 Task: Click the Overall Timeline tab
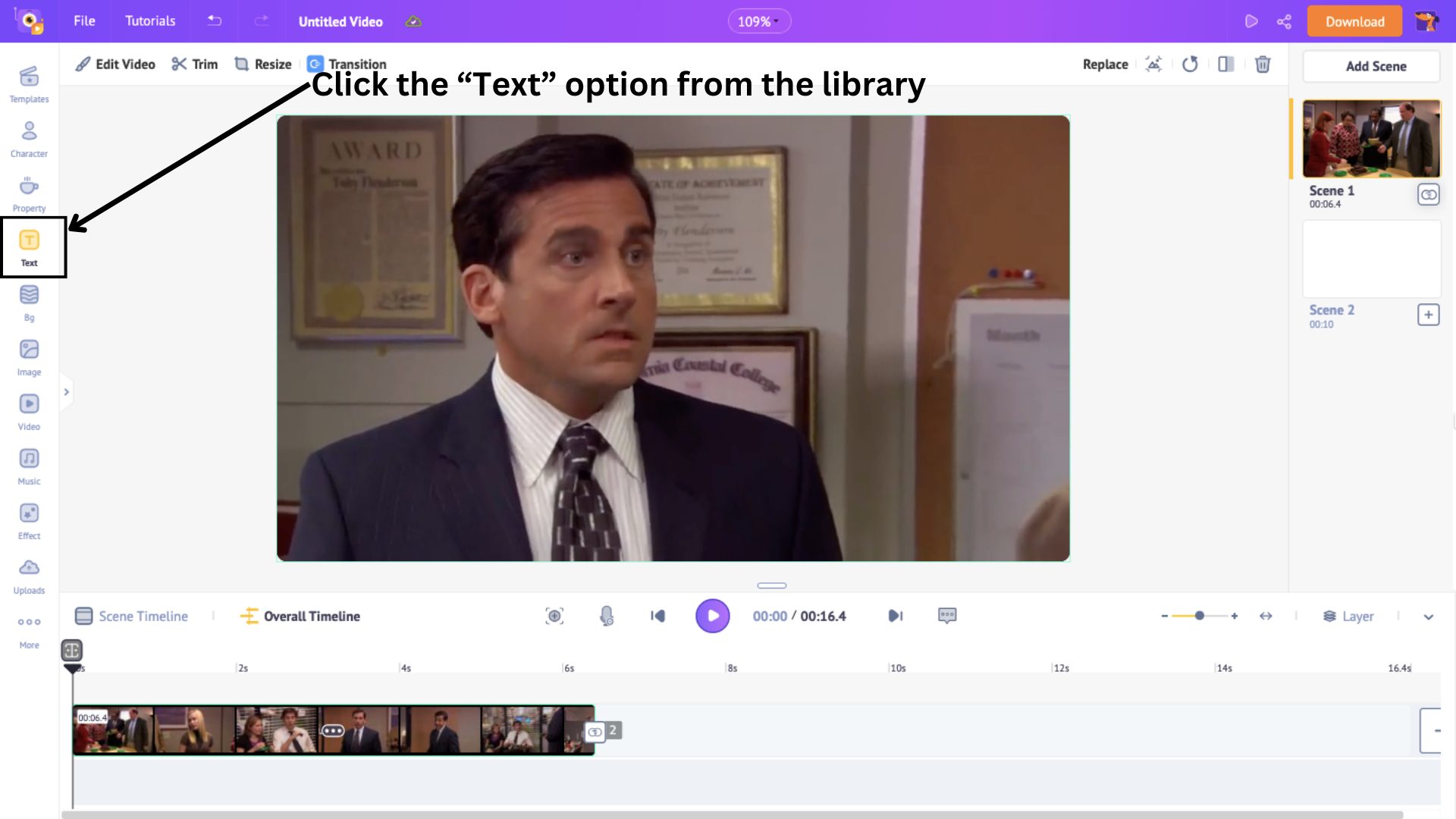[x=311, y=616]
